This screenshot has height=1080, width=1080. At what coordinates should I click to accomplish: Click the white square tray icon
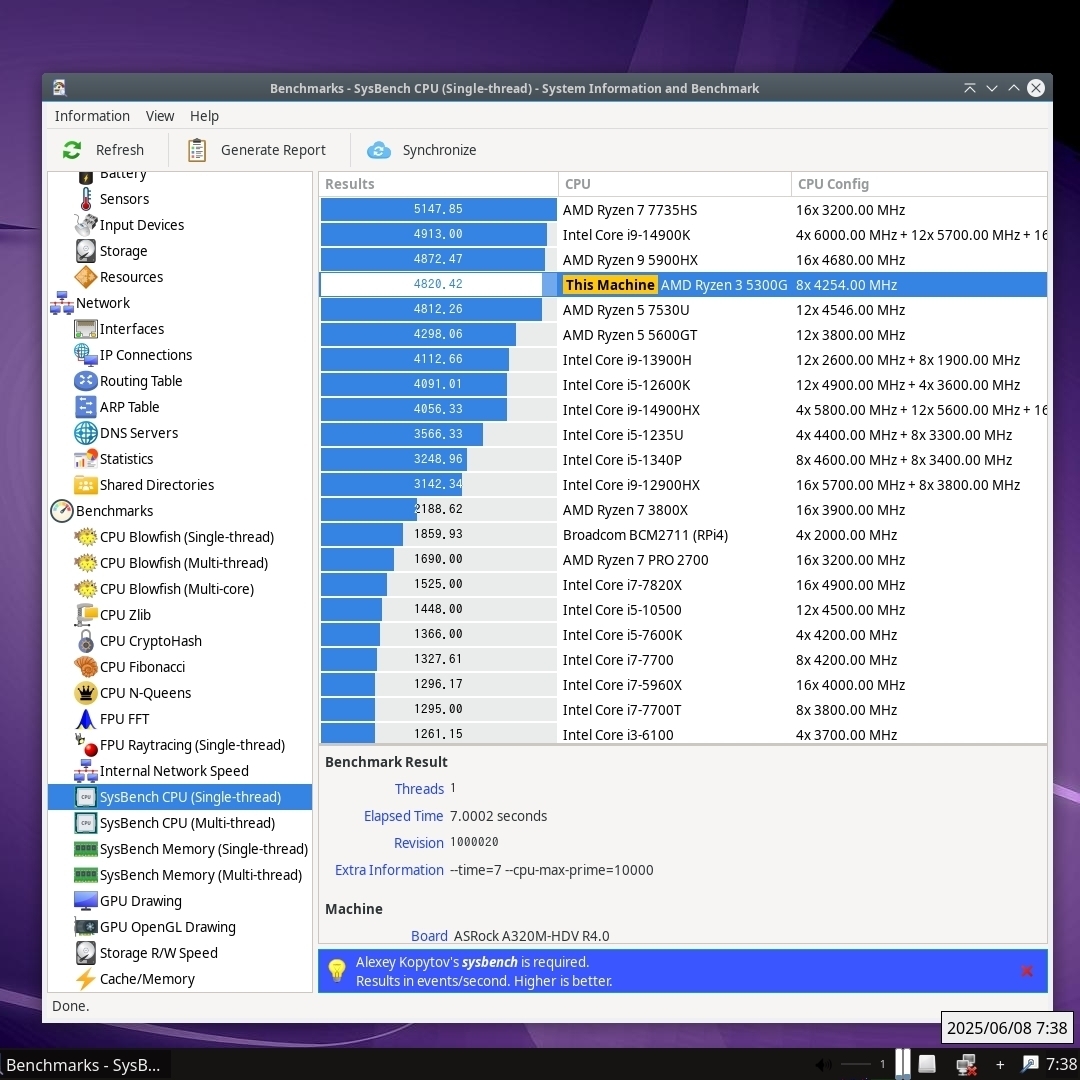click(927, 1065)
